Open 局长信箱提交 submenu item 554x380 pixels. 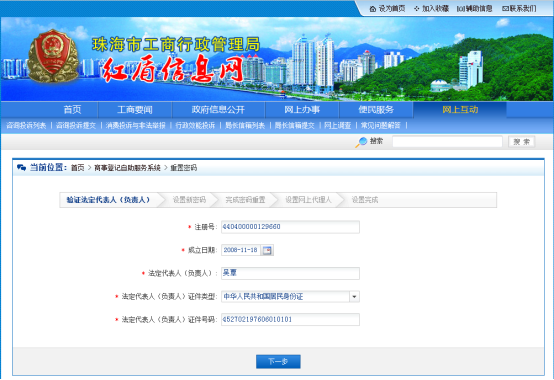coord(295,125)
